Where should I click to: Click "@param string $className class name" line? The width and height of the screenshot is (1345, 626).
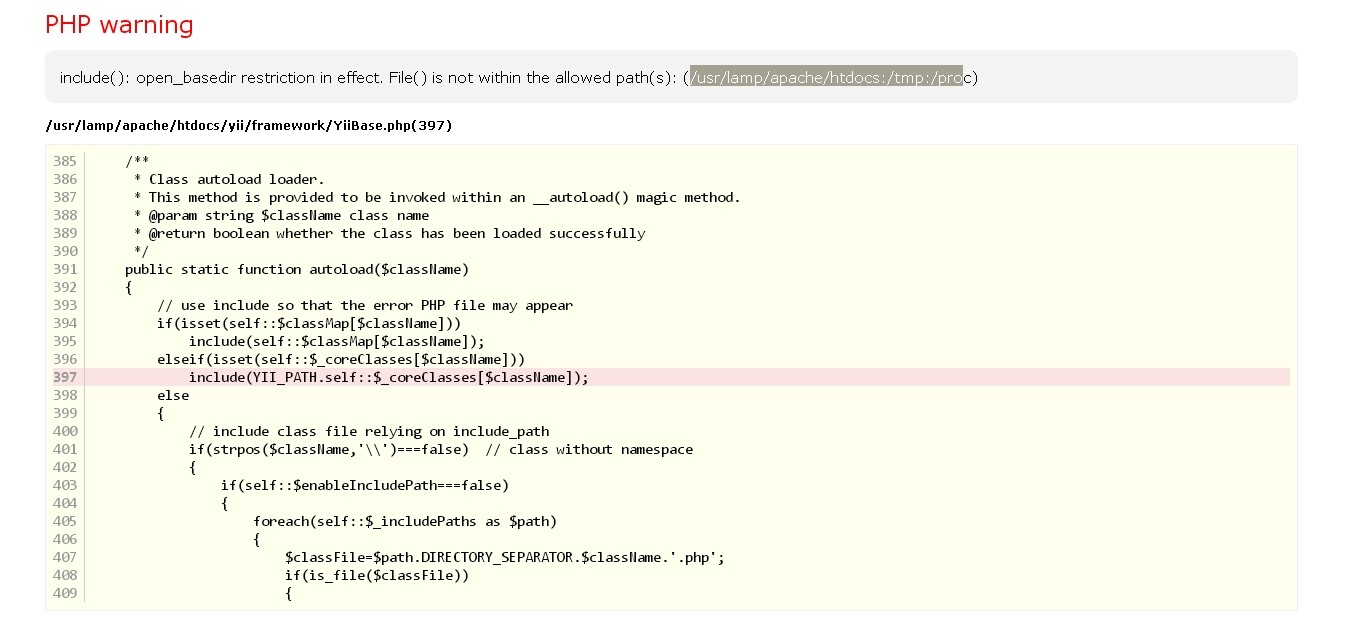click(281, 215)
